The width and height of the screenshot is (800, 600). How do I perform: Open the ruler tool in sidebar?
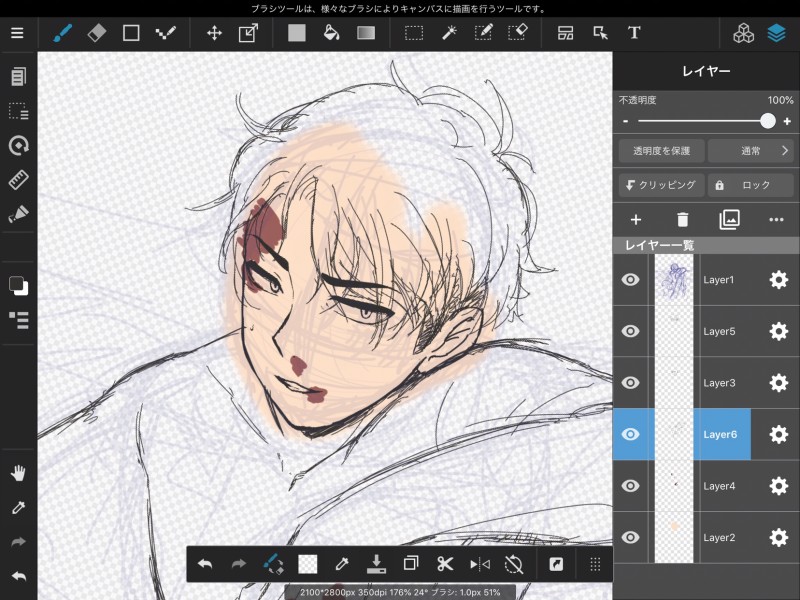(18, 180)
